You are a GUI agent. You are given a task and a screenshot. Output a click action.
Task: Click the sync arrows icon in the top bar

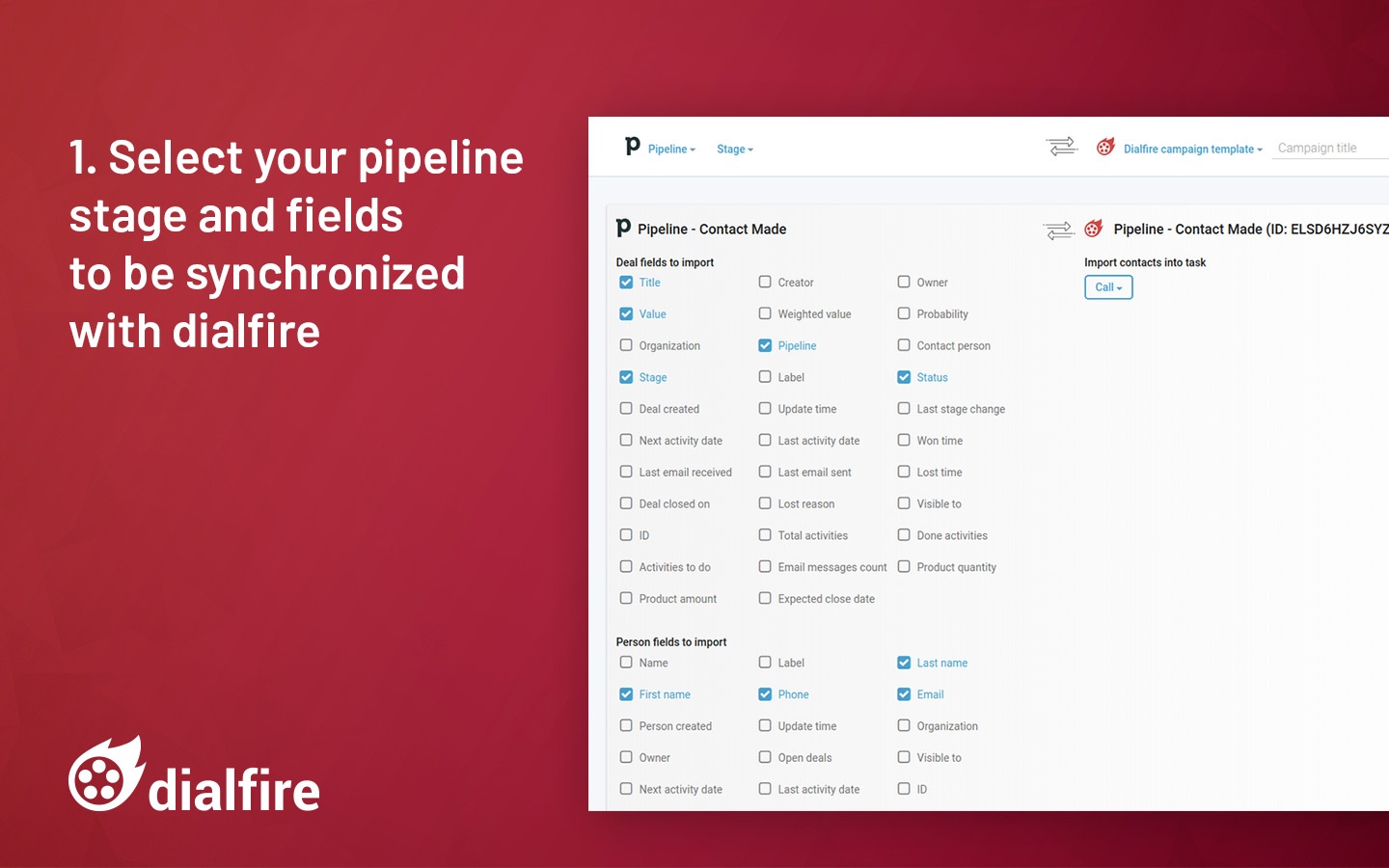pos(1062,147)
